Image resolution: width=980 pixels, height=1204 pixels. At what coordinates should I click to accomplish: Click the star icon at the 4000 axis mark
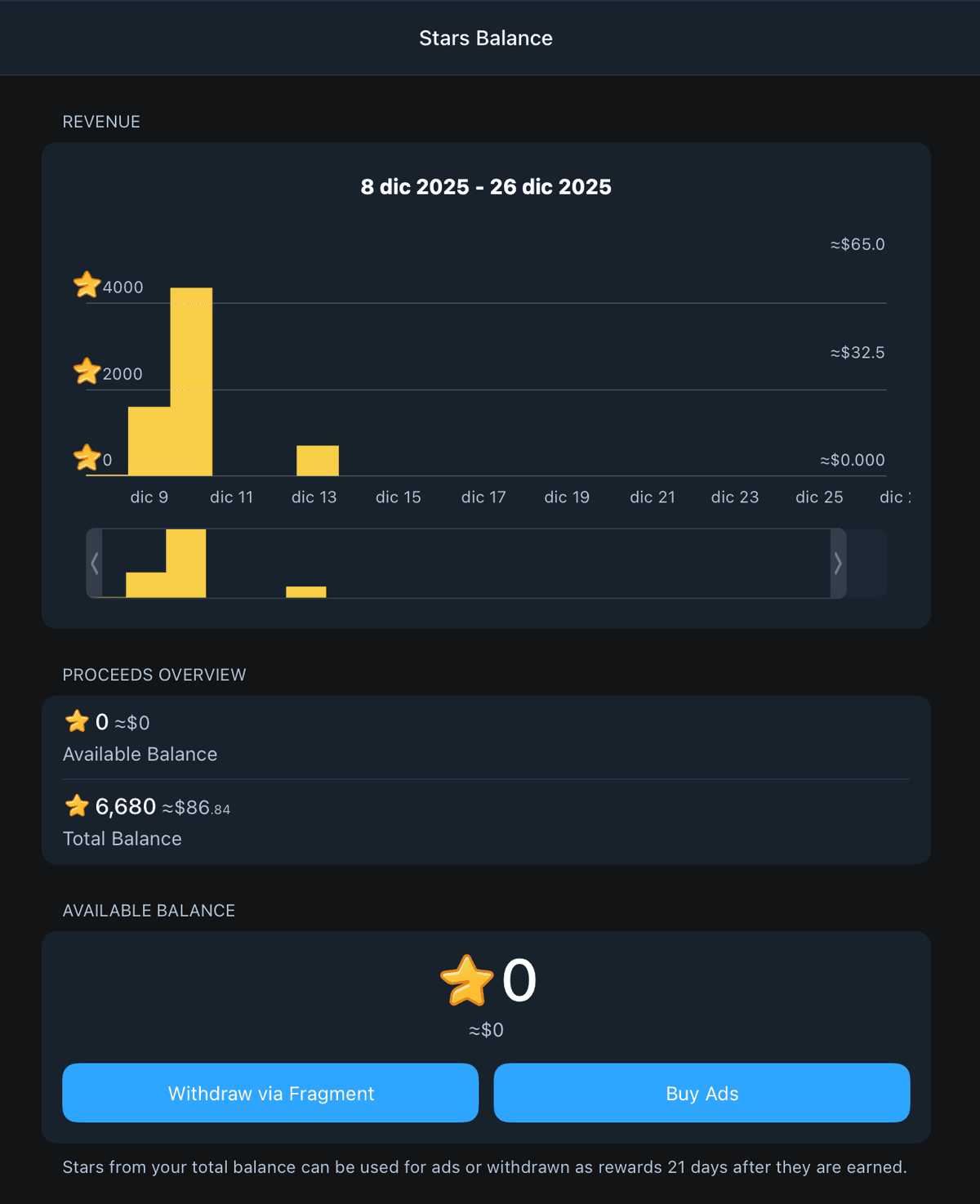tap(85, 285)
